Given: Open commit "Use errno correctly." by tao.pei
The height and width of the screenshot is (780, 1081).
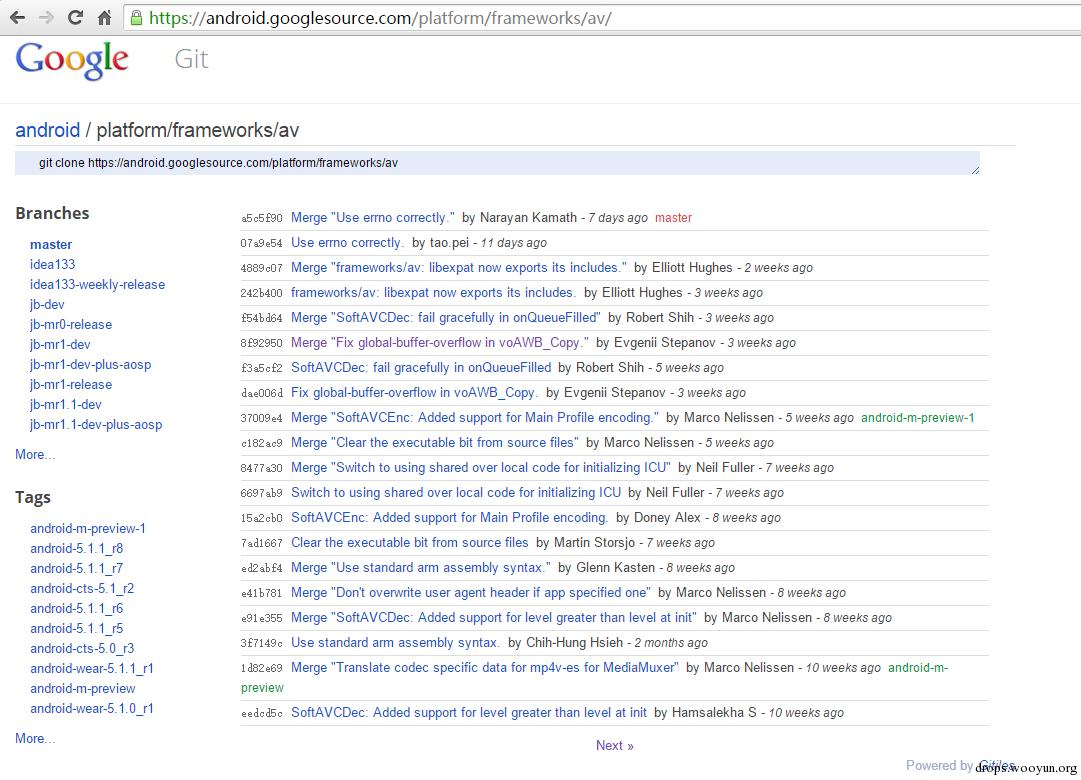Looking at the screenshot, I should pos(347,243).
